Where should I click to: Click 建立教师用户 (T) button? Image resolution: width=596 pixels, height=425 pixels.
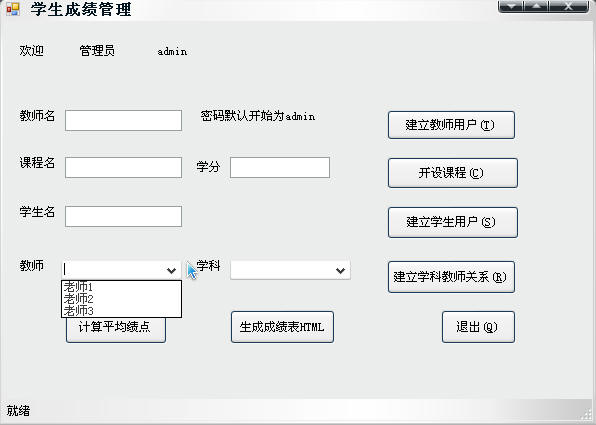451,125
